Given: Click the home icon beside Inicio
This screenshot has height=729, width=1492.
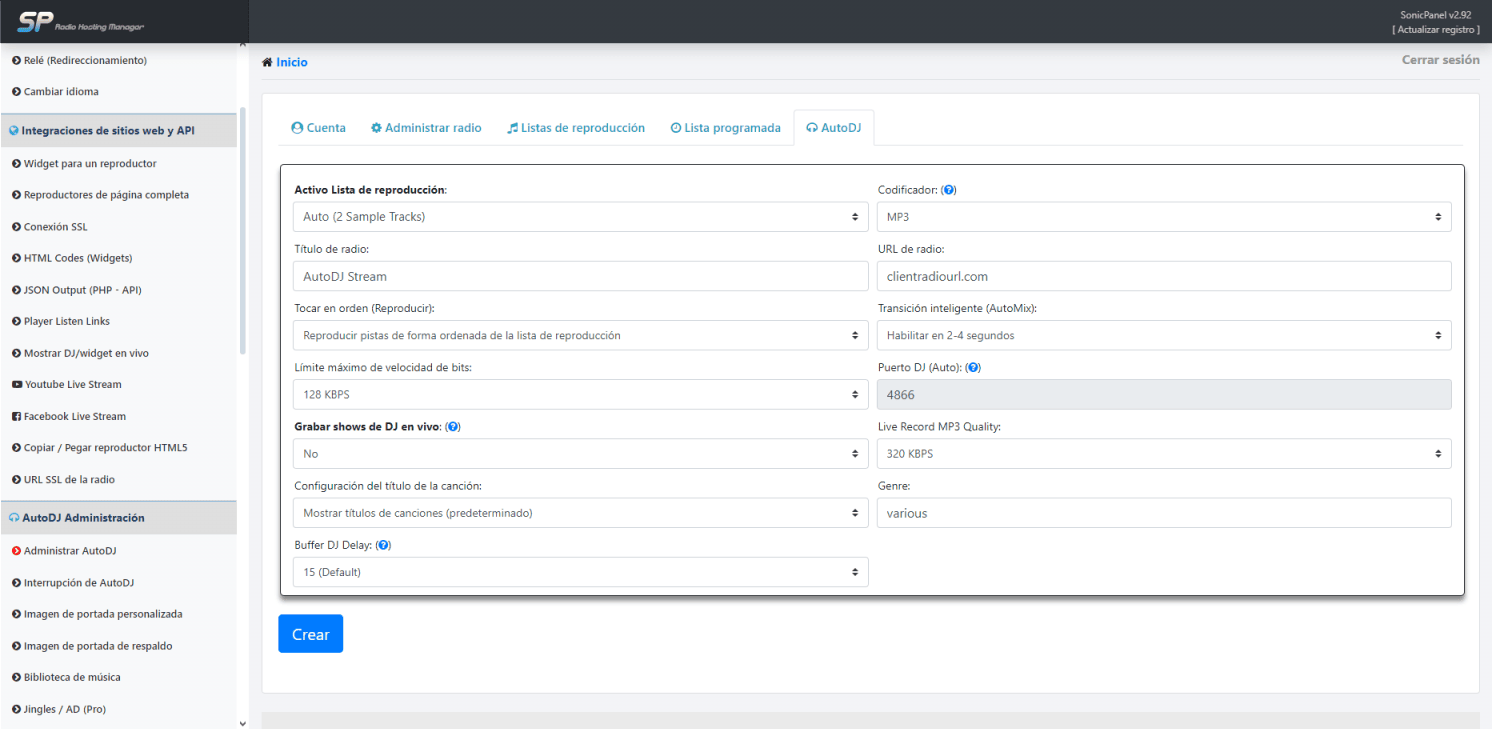Looking at the screenshot, I should [x=267, y=62].
